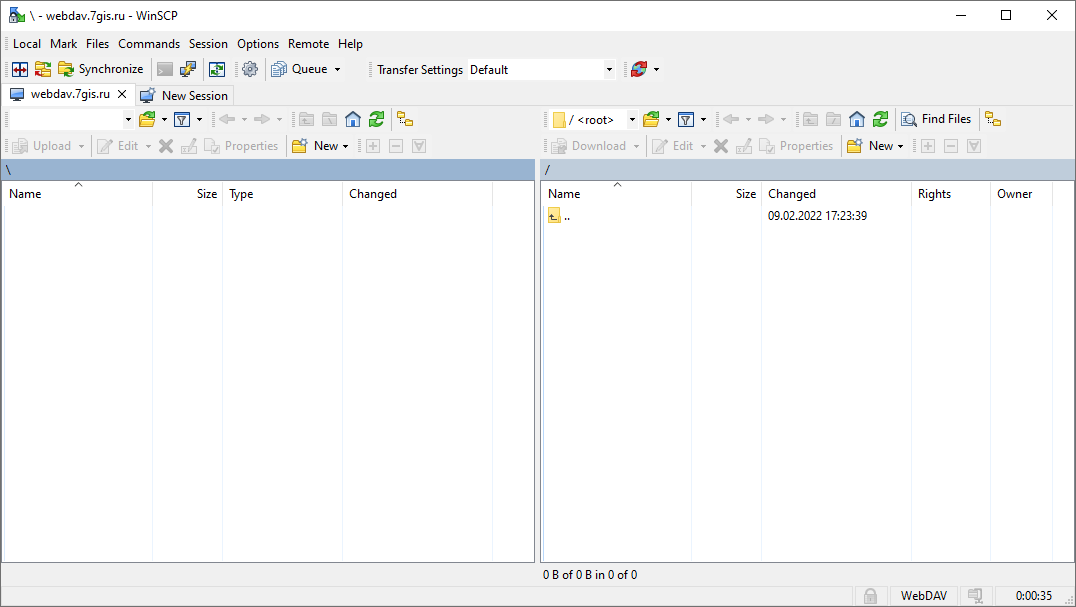Sort remote panel by Changed column header
This screenshot has width=1076, height=607.
click(792, 194)
